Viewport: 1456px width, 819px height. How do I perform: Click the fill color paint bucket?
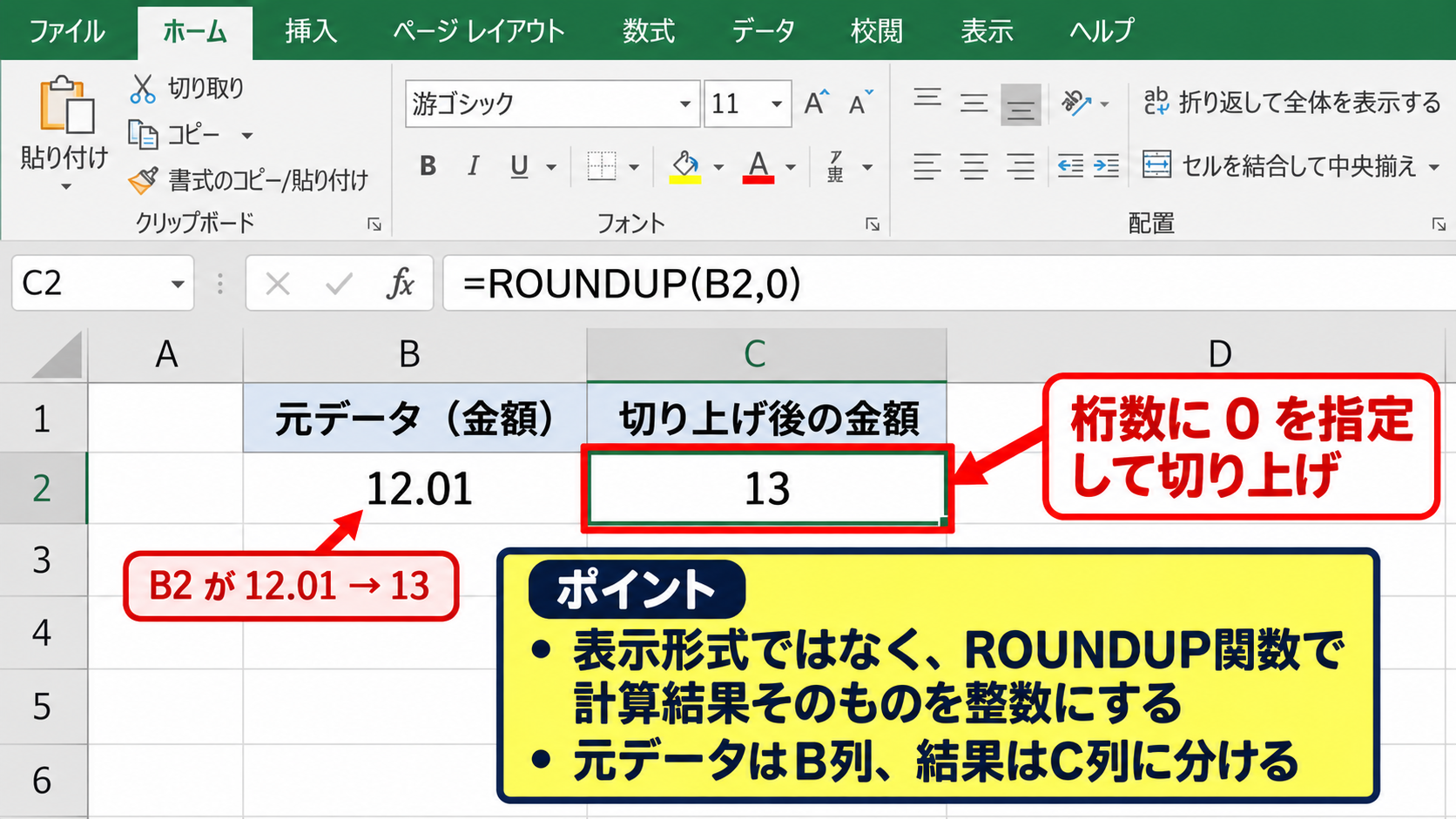(685, 165)
